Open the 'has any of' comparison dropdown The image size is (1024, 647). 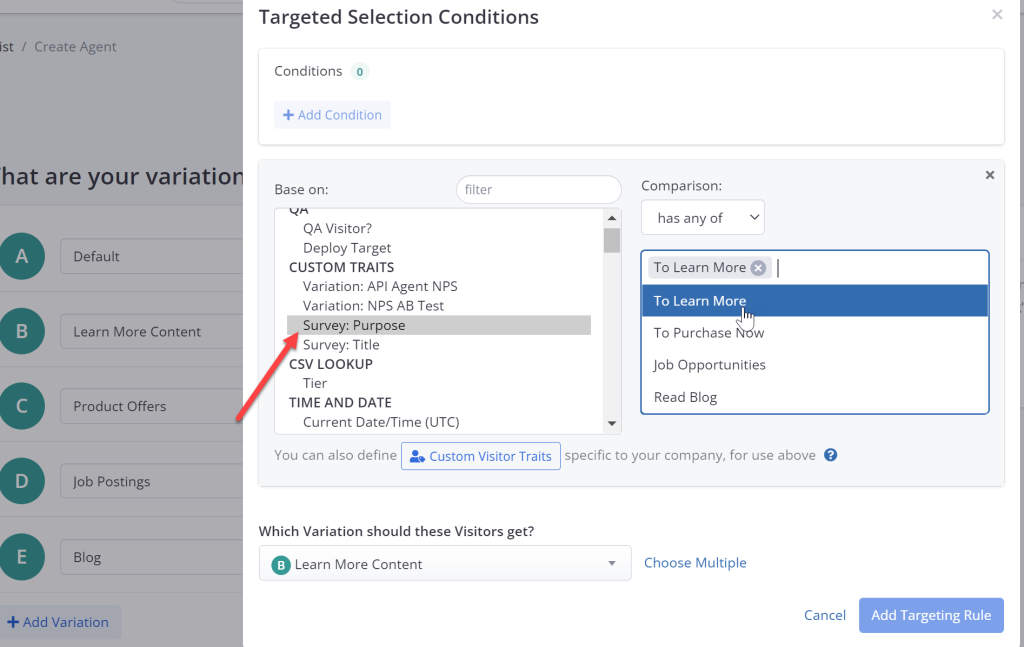click(x=702, y=218)
